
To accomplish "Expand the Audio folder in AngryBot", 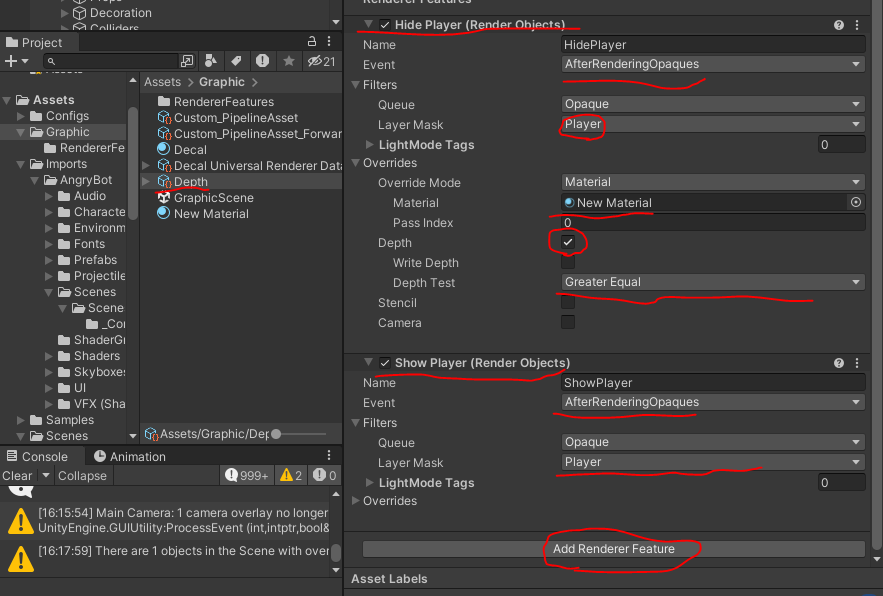I will click(x=49, y=196).
